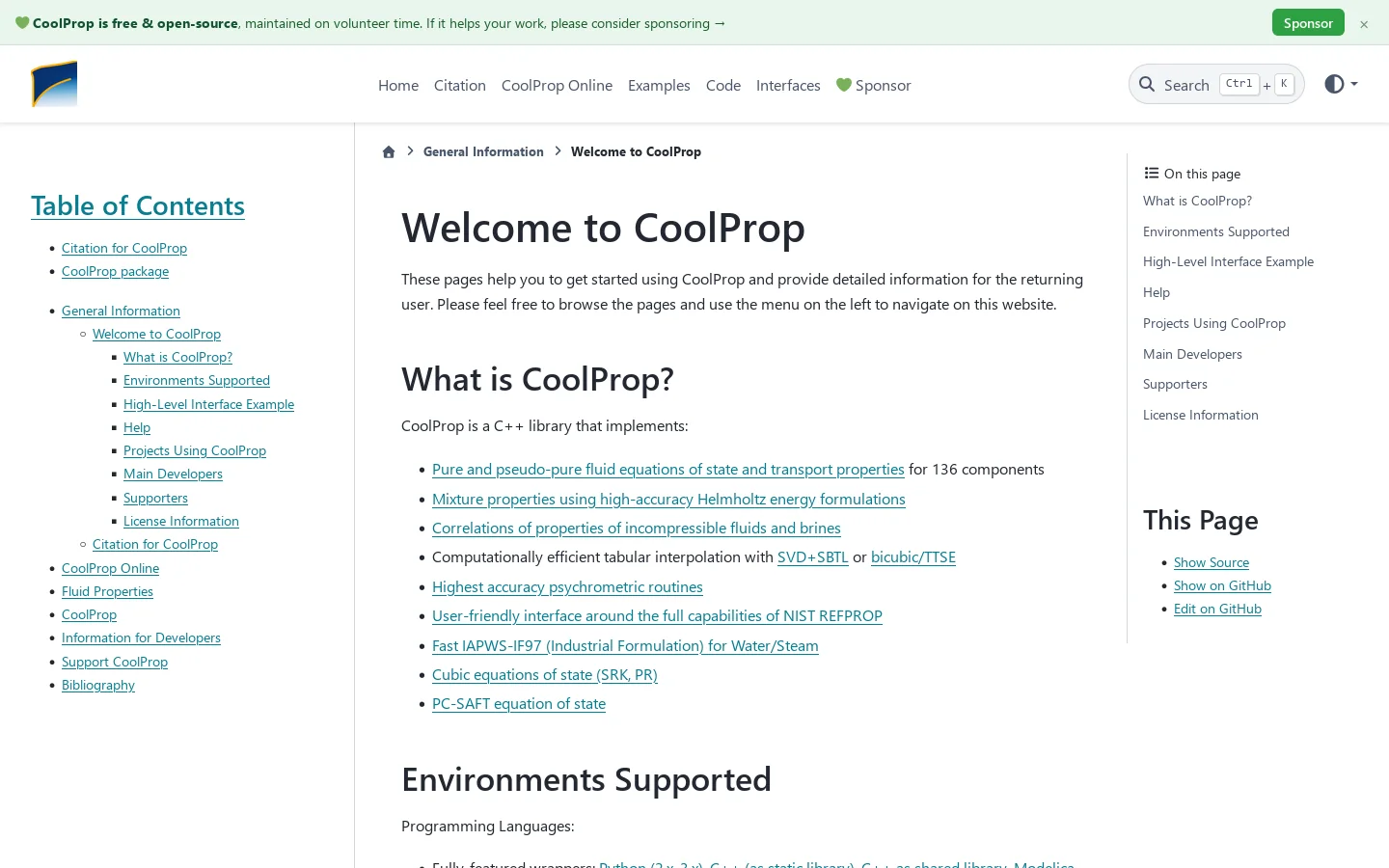Image resolution: width=1389 pixels, height=868 pixels.
Task: Open Support CoolProp sidebar link
Action: pos(115,662)
